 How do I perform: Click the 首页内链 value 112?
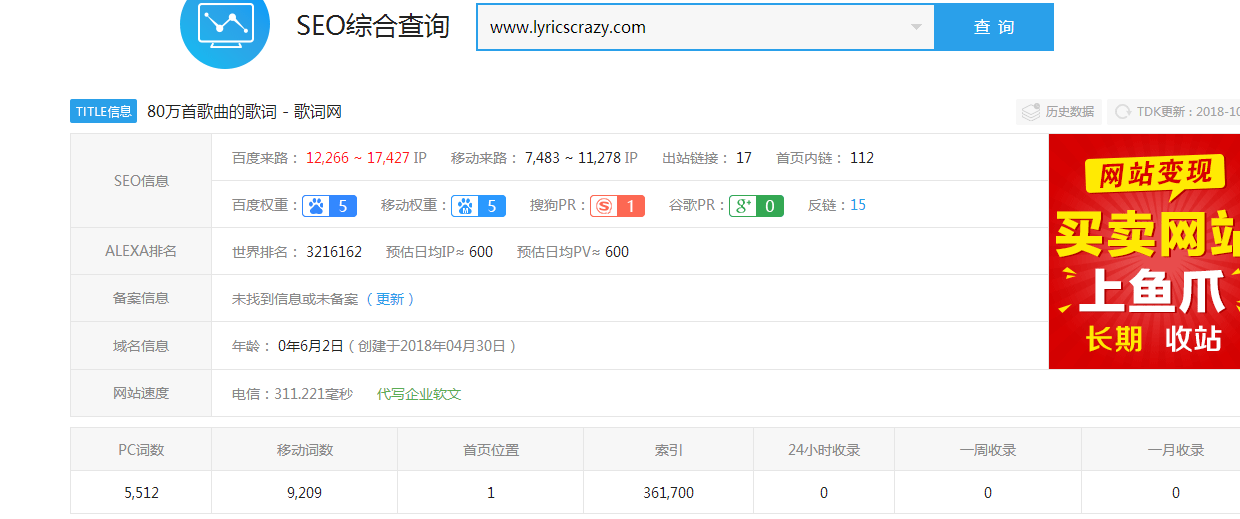point(862,158)
